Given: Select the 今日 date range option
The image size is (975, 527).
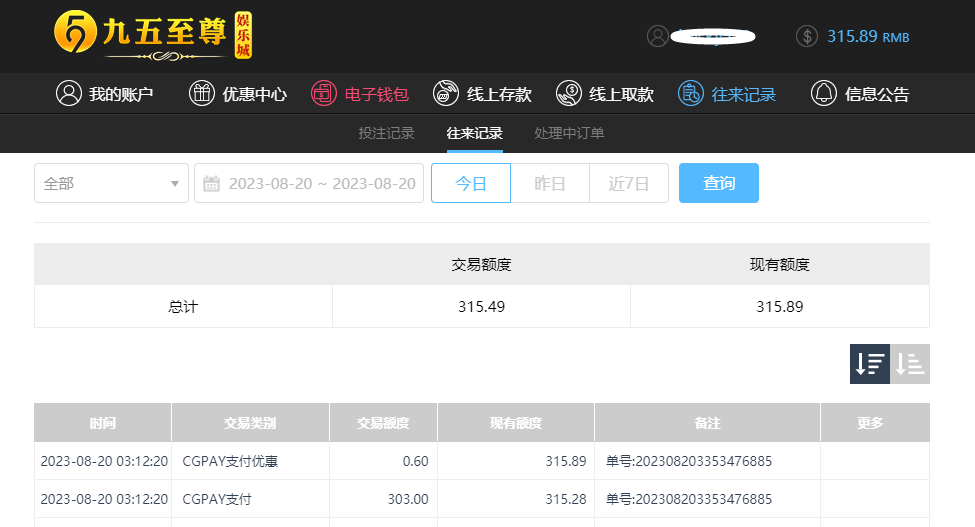Looking at the screenshot, I should click(471, 183).
